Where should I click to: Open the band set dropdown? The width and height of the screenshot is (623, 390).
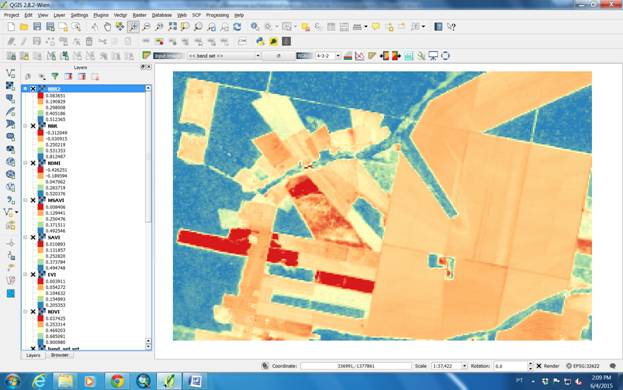point(224,56)
